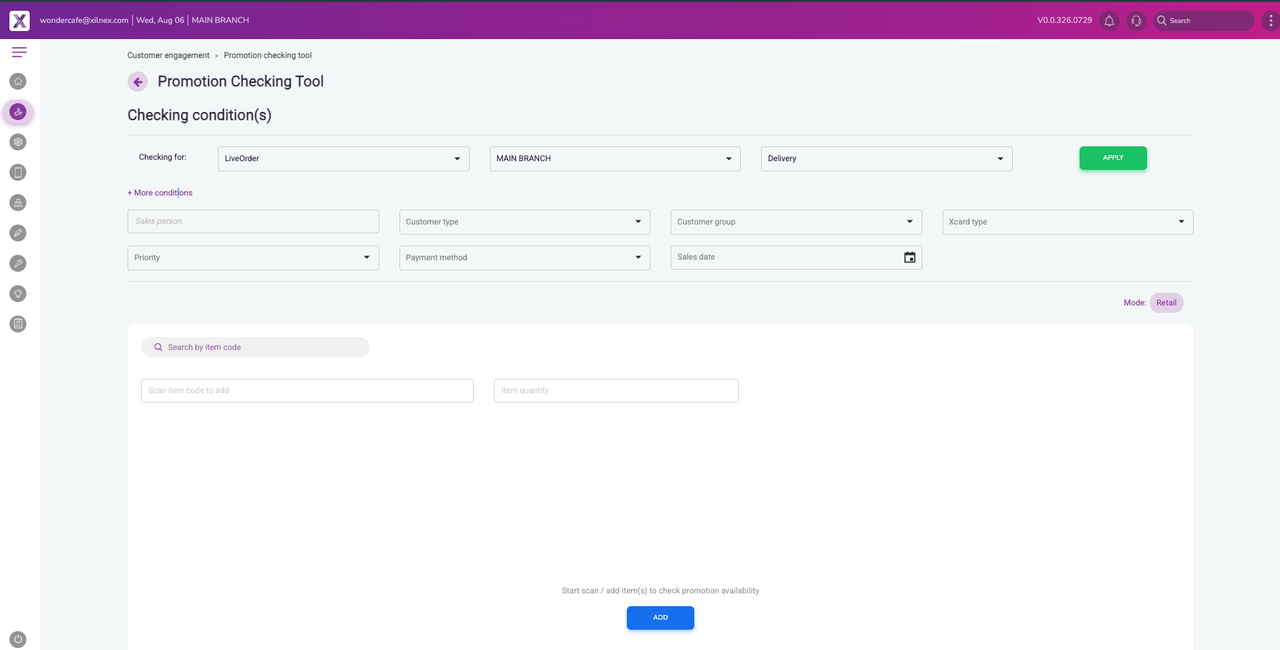Click the More conditions link

pos(160,193)
